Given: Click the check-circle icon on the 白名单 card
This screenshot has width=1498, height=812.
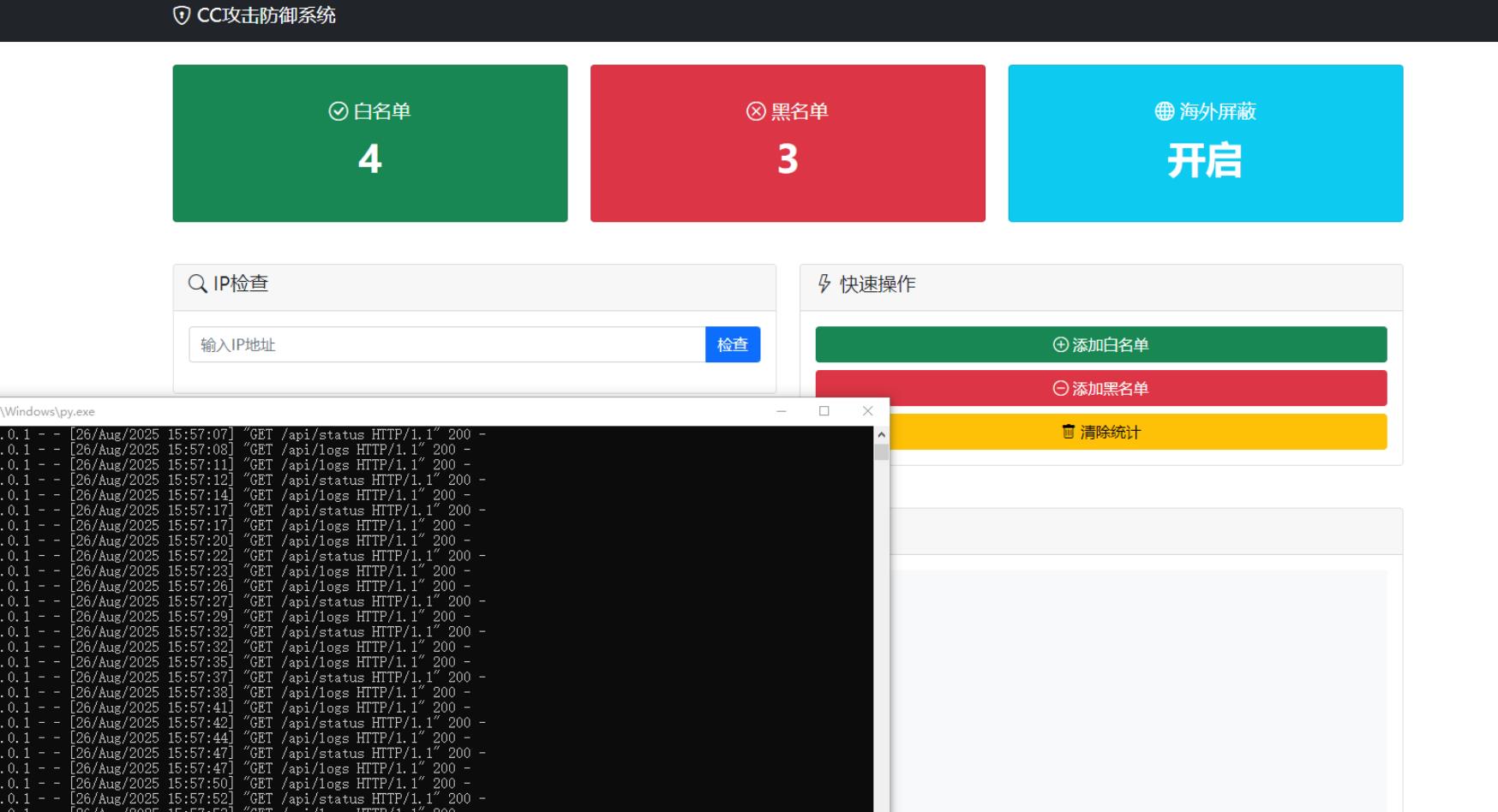Looking at the screenshot, I should coord(339,111).
